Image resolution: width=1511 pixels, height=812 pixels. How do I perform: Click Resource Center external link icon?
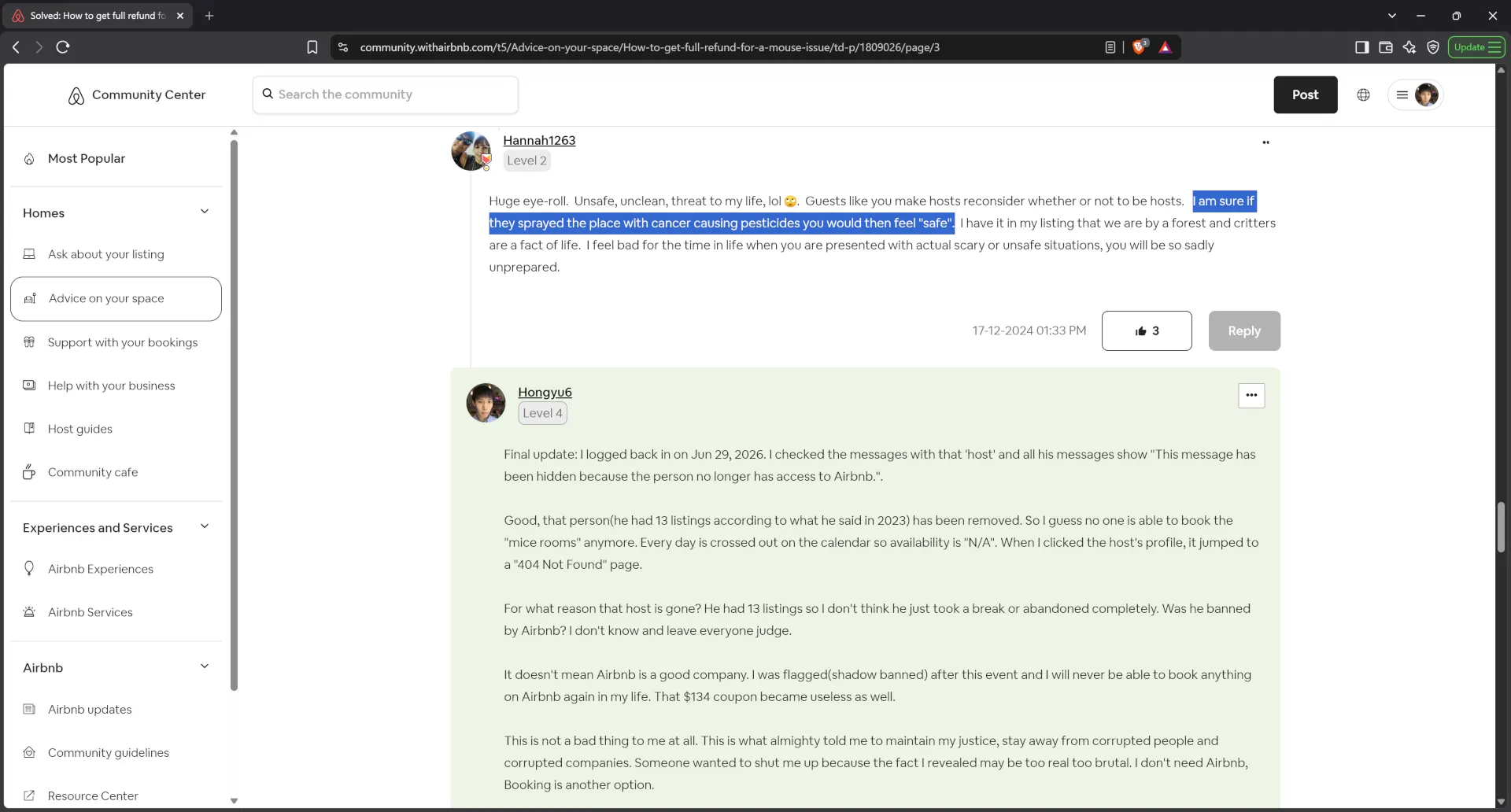pos(29,795)
